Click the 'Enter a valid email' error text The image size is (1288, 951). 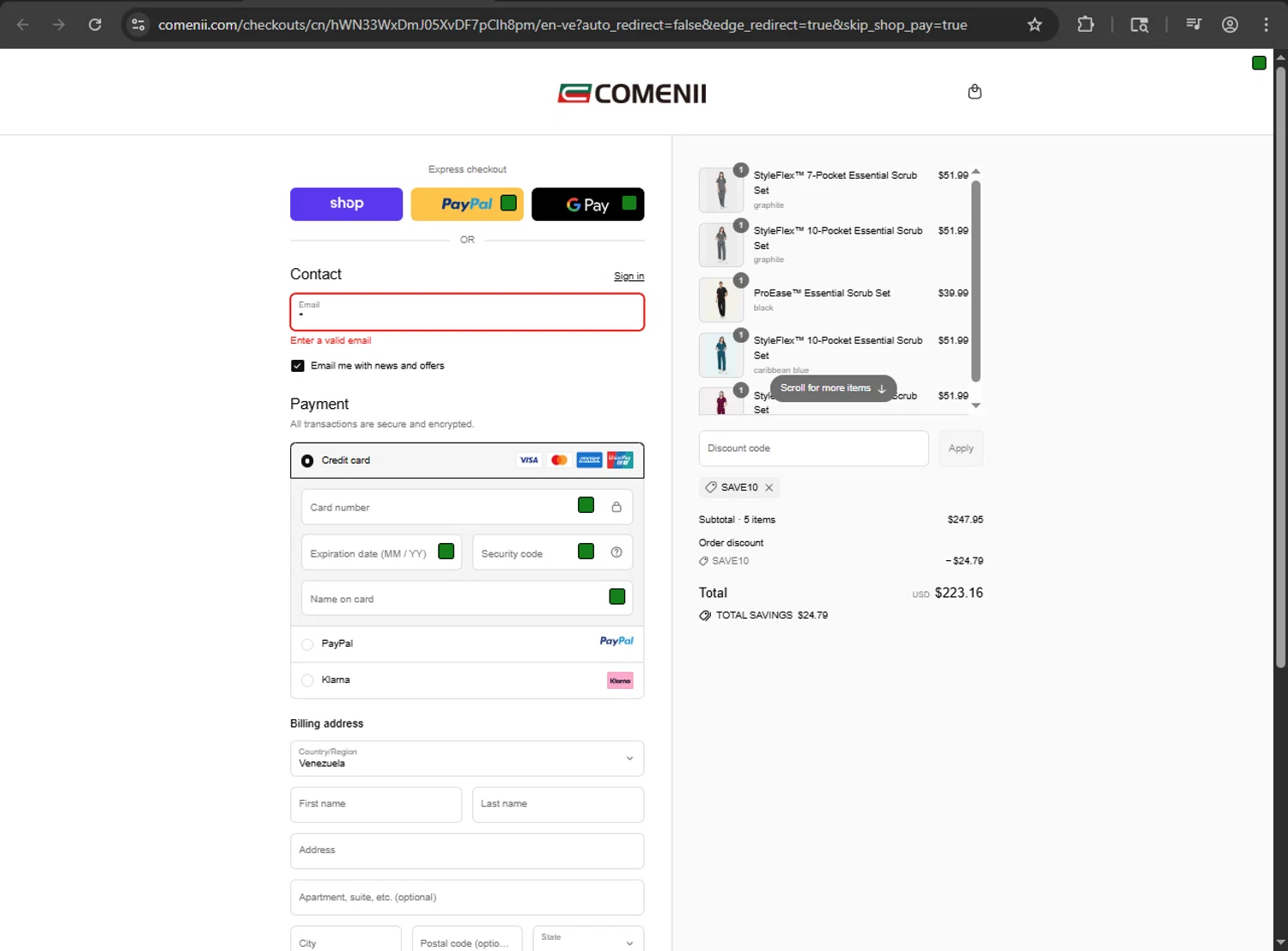pyautogui.click(x=331, y=341)
